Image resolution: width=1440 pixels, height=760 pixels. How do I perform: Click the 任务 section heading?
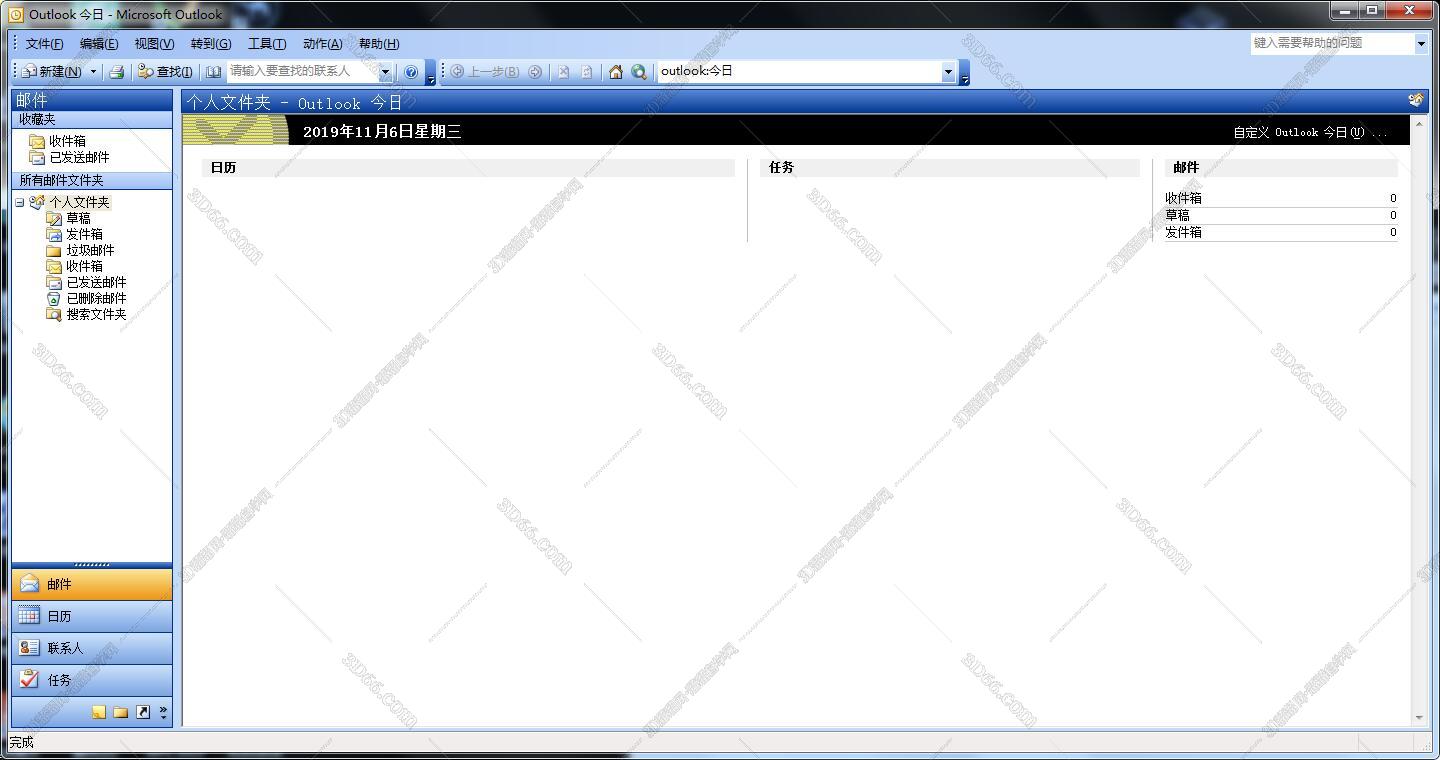(782, 168)
